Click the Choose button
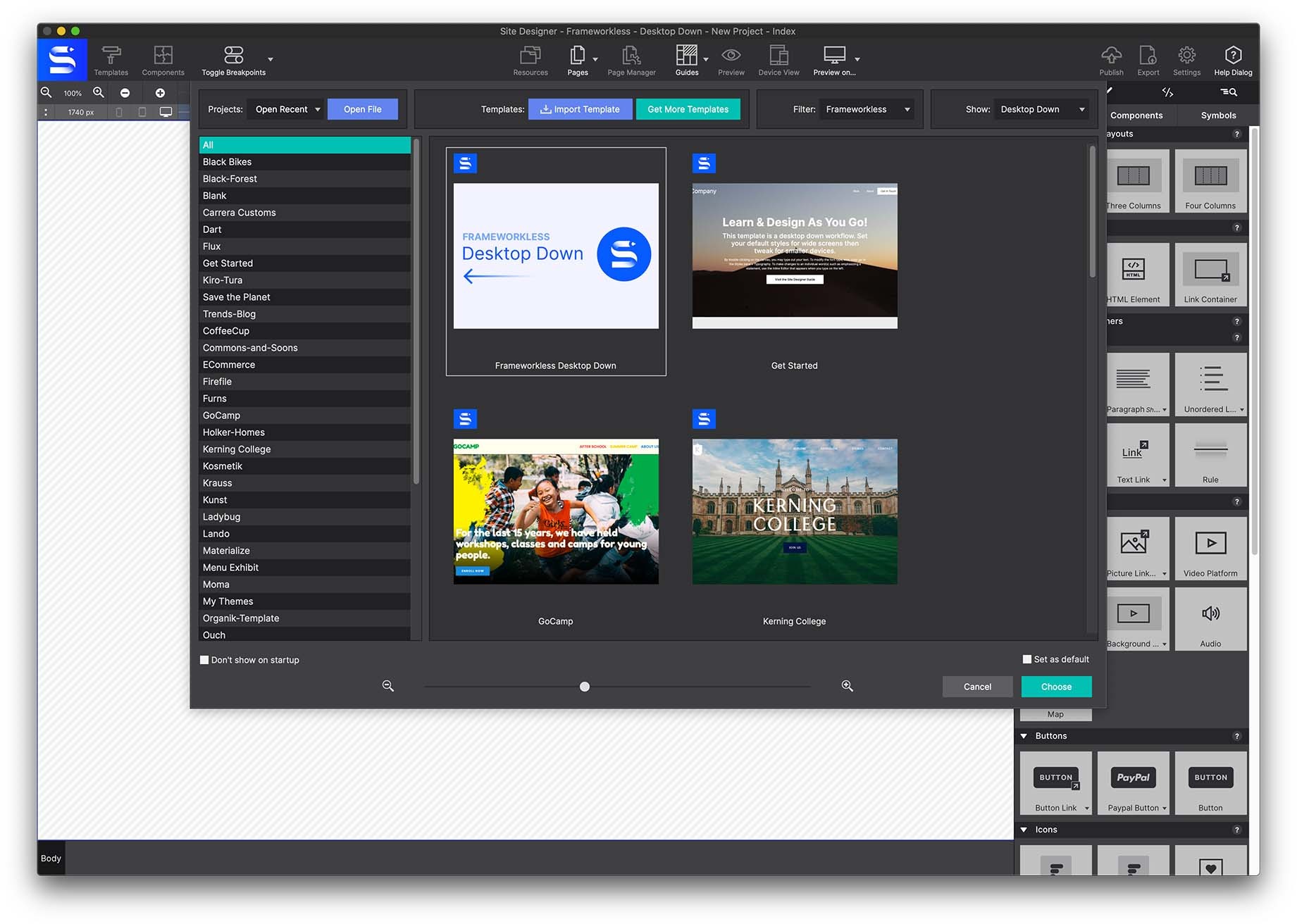This screenshot has height=924, width=1297. click(1056, 687)
